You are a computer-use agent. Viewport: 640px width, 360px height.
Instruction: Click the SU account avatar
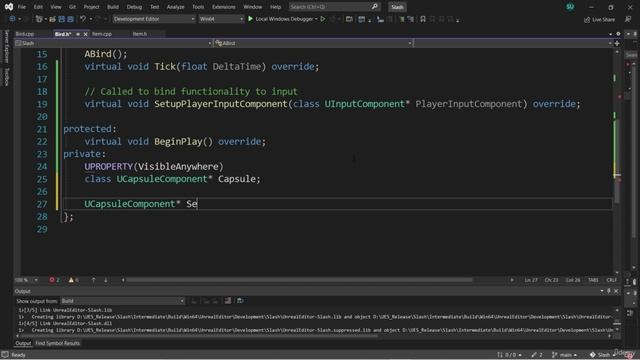570,7
